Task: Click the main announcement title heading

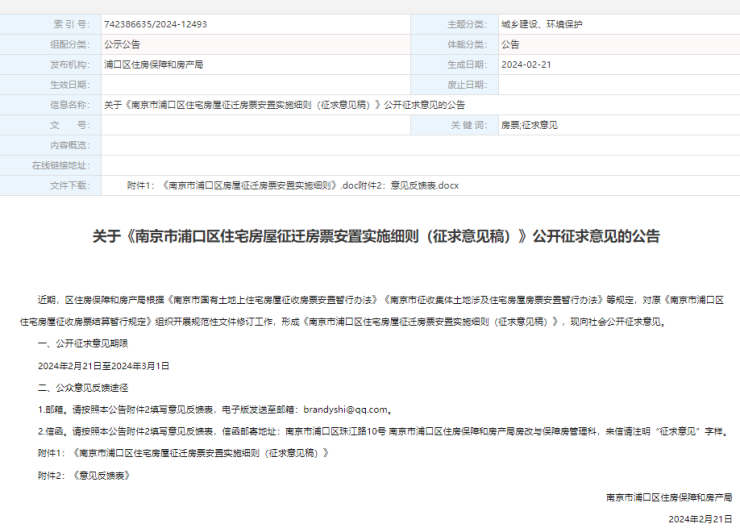Action: 376,237
